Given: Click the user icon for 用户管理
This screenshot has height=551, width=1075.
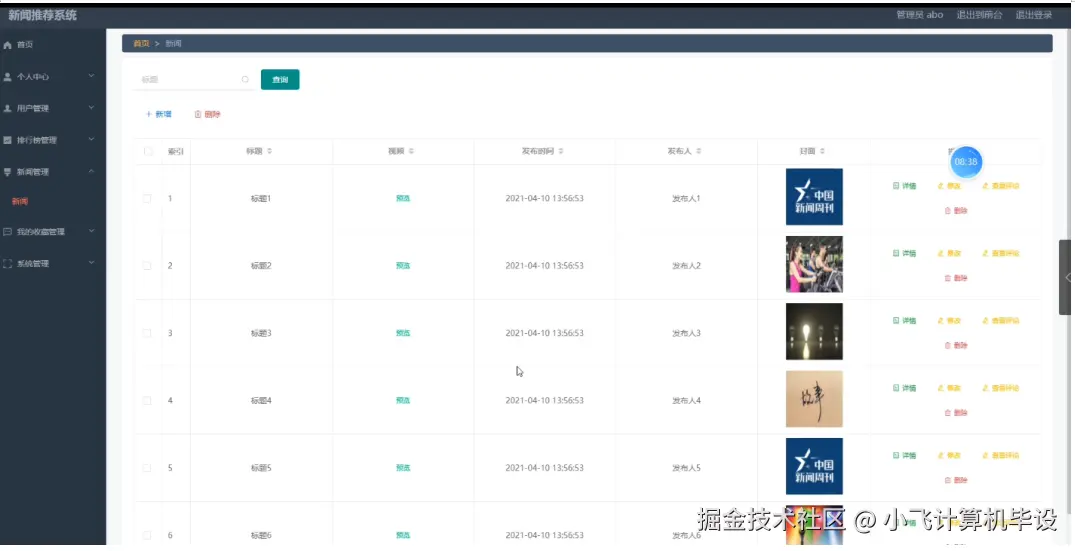Looking at the screenshot, I should pos(8,108).
